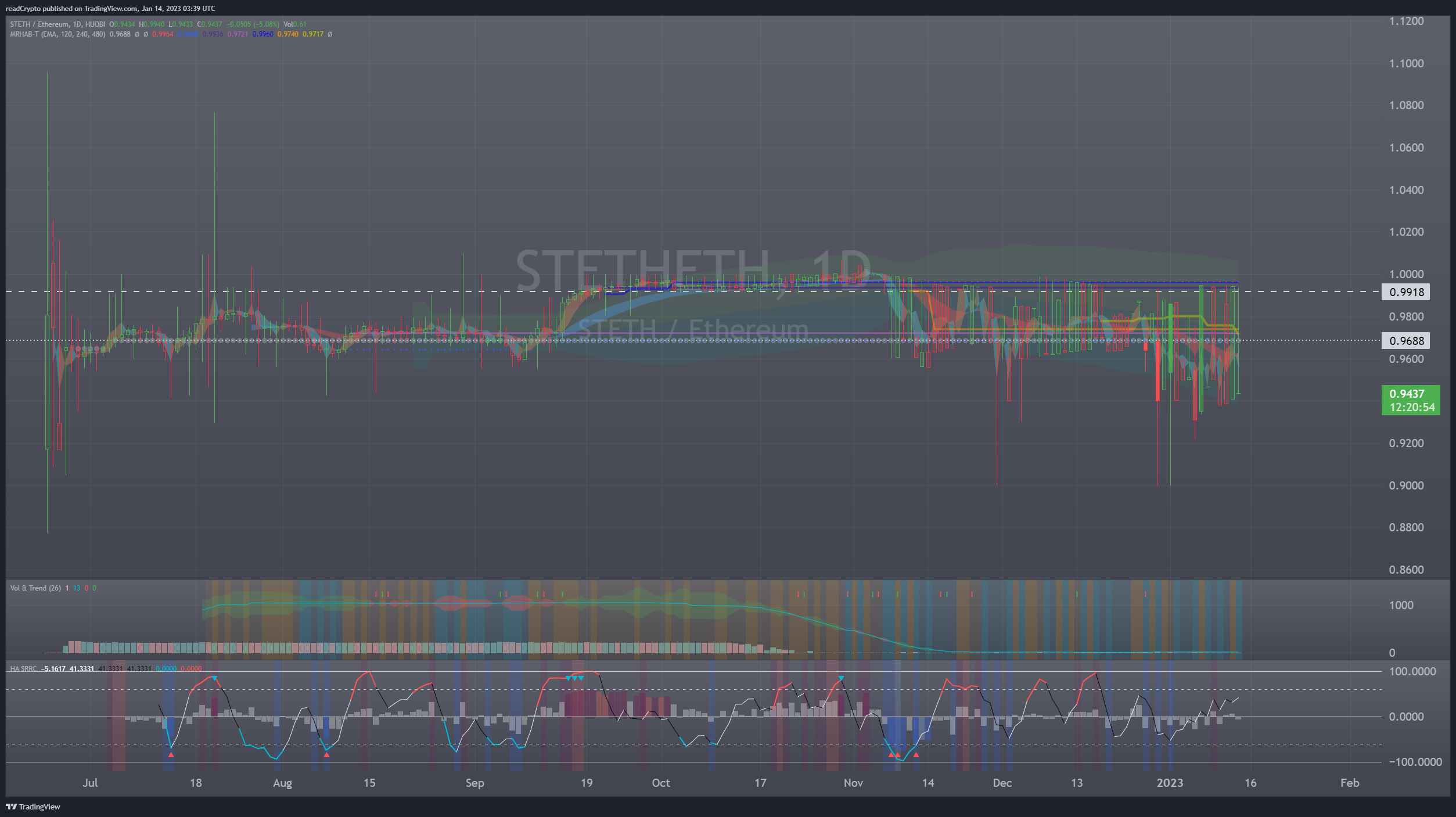Click the TradingView logo at the bottom
The height and width of the screenshot is (817, 1456).
33,807
